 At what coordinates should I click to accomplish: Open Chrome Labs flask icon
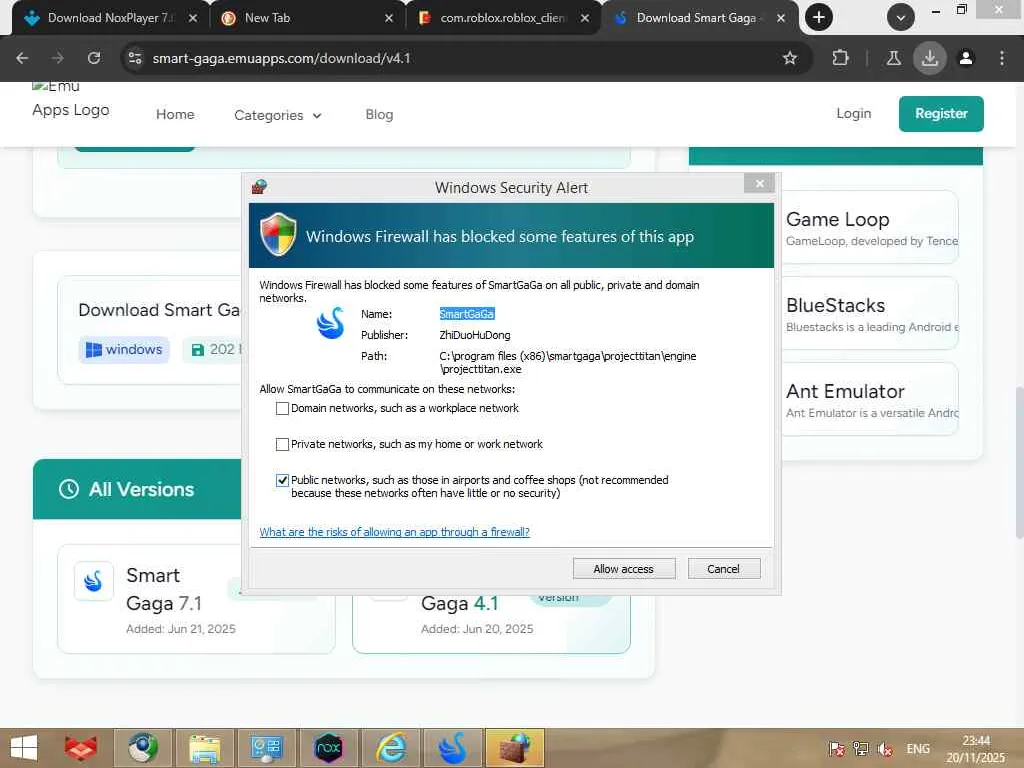click(893, 58)
